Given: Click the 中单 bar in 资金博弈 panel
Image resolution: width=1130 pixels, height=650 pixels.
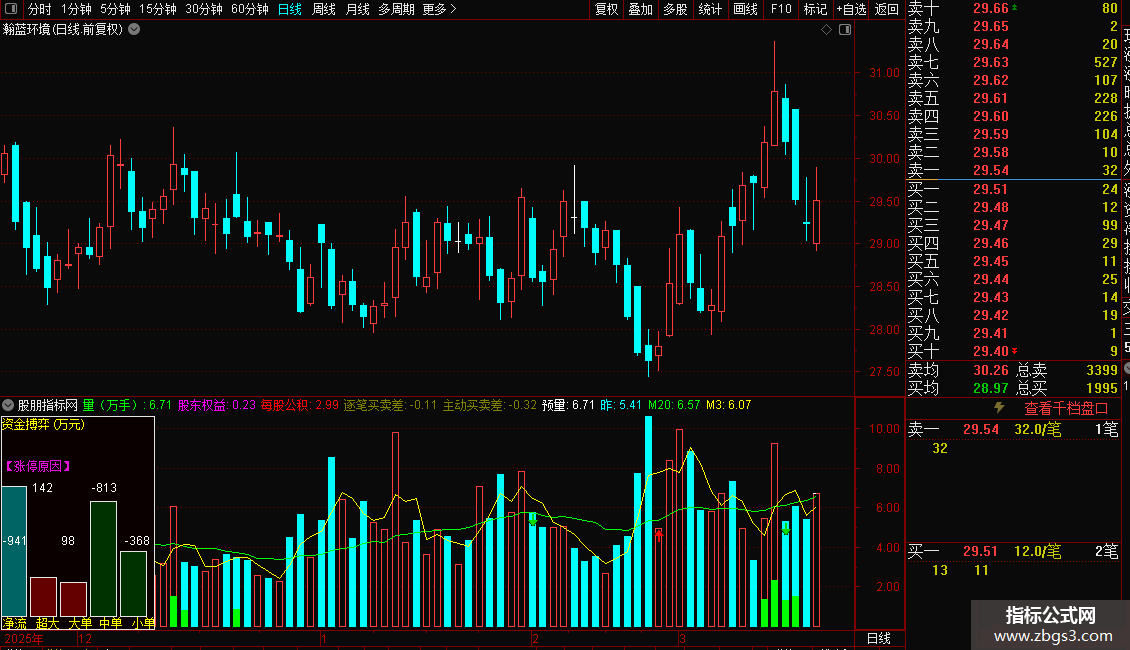Looking at the screenshot, I should click(x=103, y=558).
